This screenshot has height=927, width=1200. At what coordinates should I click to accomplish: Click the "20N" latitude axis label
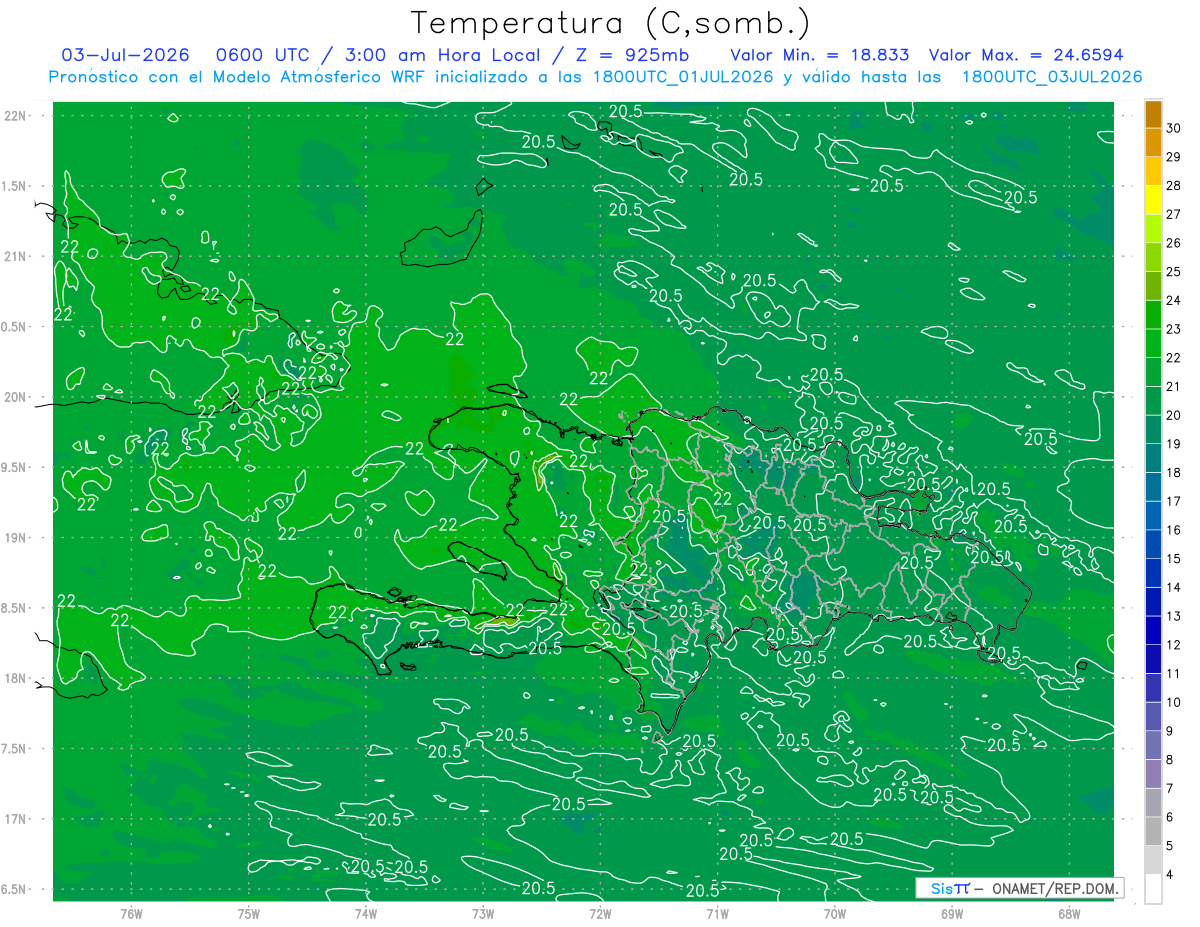click(14, 397)
